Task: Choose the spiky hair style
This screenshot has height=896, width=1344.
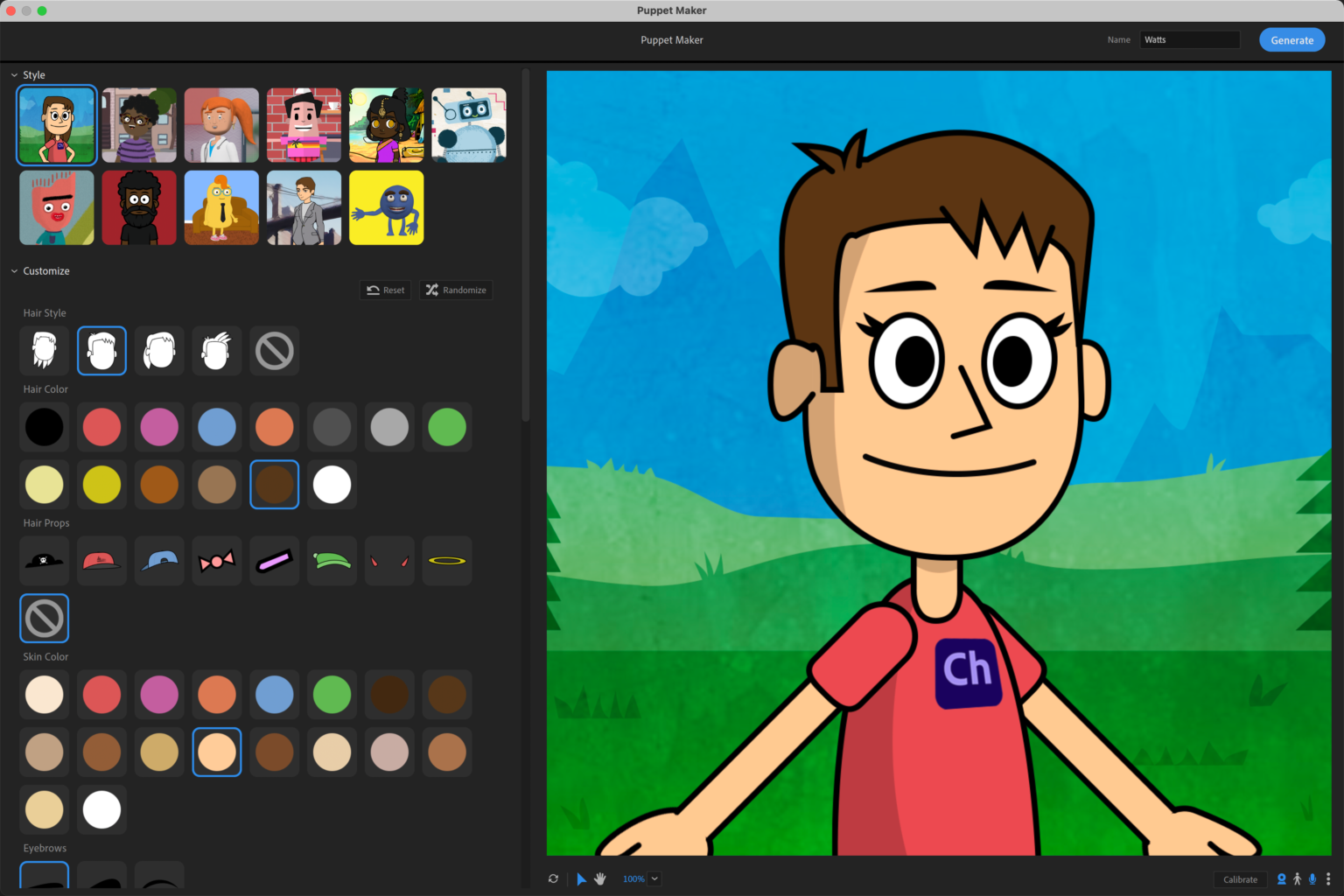Action: click(217, 351)
